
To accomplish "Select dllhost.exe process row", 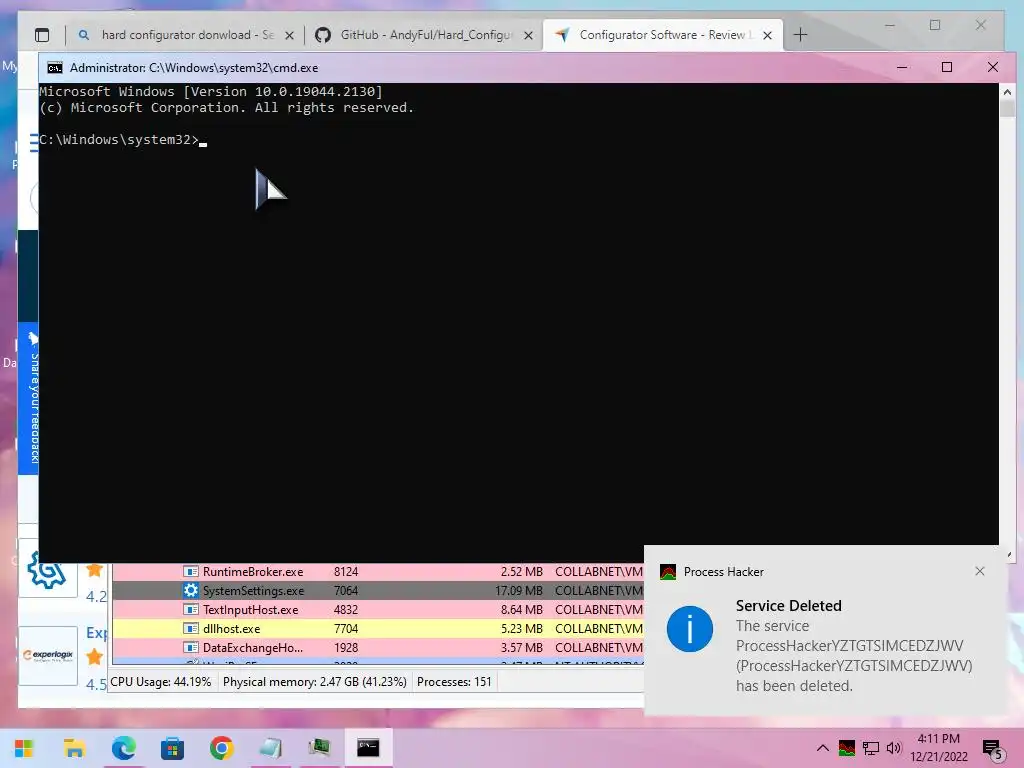I will (378, 628).
